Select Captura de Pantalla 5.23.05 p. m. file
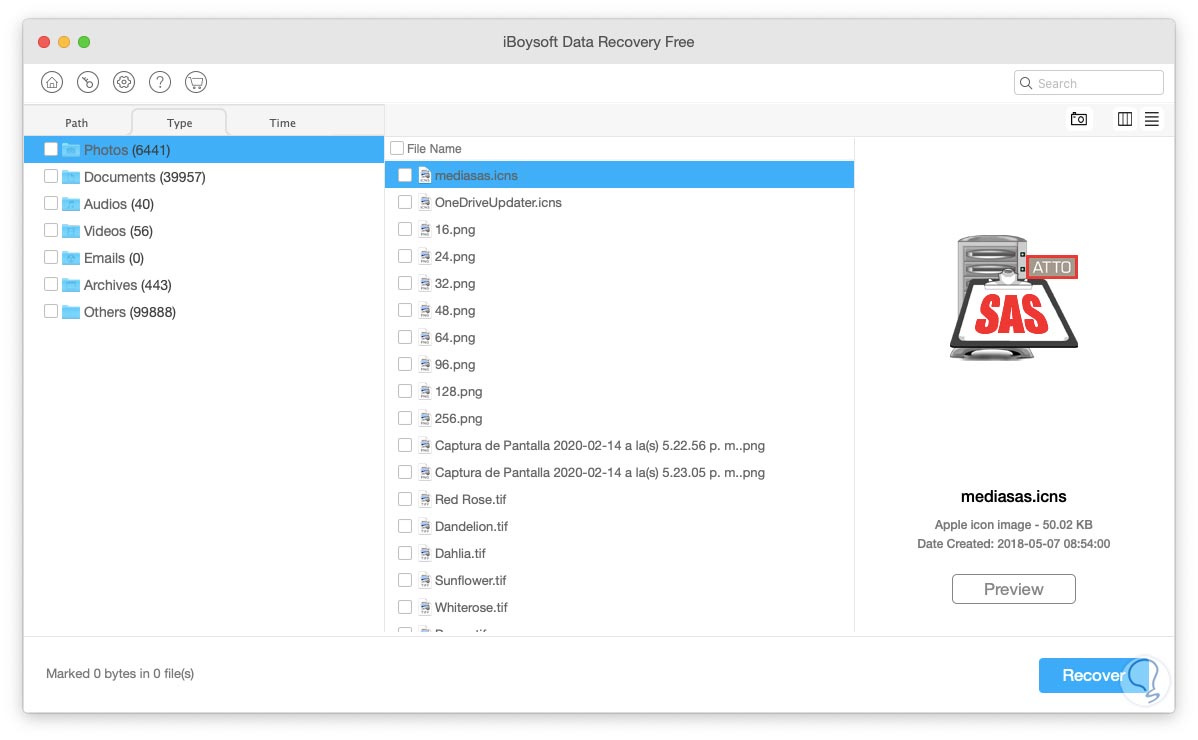The height and width of the screenshot is (740, 1198). 620,473
